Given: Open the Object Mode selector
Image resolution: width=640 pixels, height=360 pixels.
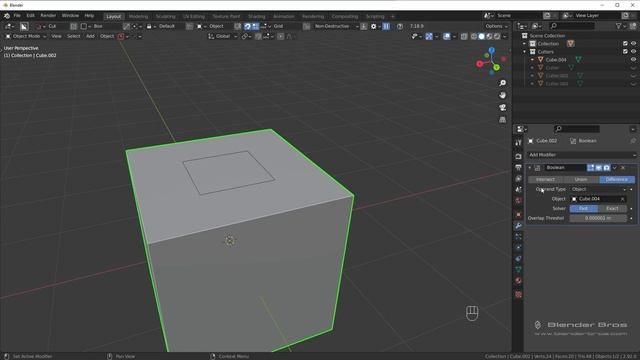Looking at the screenshot, I should click(x=26, y=36).
